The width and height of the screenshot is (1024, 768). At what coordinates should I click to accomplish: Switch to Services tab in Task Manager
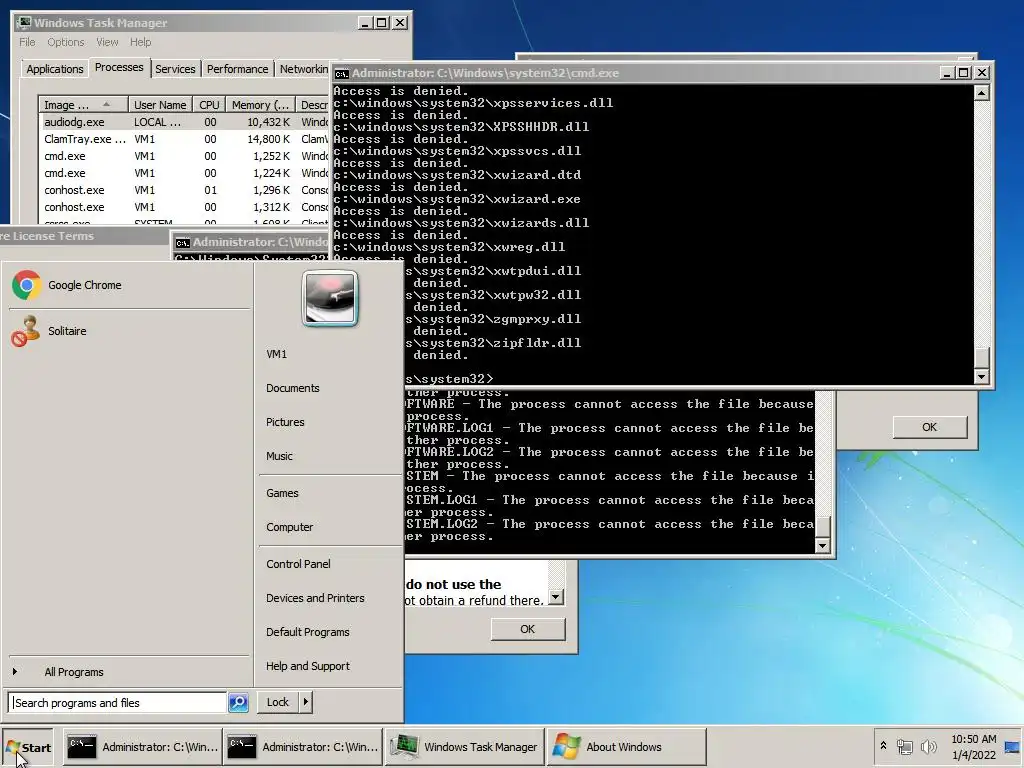click(x=175, y=69)
